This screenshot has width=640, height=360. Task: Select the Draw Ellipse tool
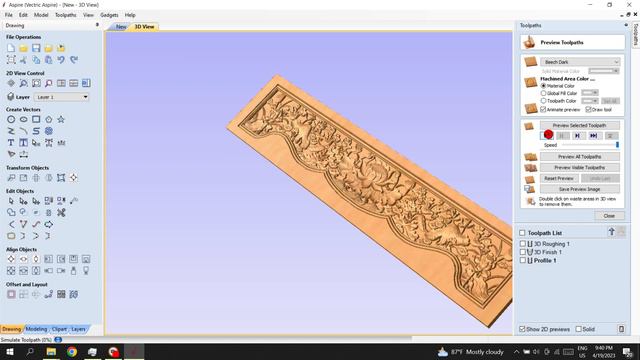coord(23,120)
